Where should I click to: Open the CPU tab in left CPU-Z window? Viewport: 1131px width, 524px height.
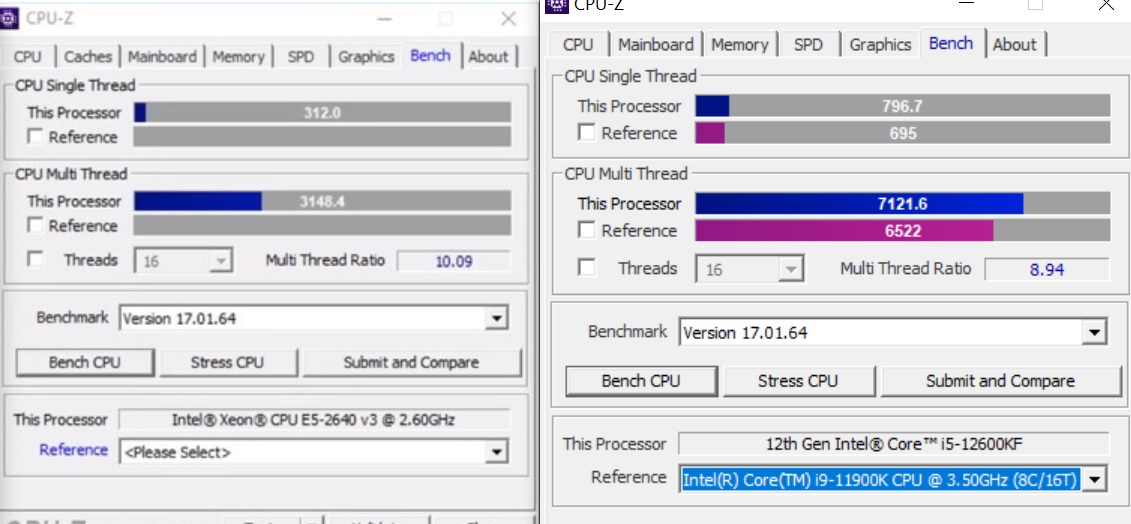coord(27,56)
